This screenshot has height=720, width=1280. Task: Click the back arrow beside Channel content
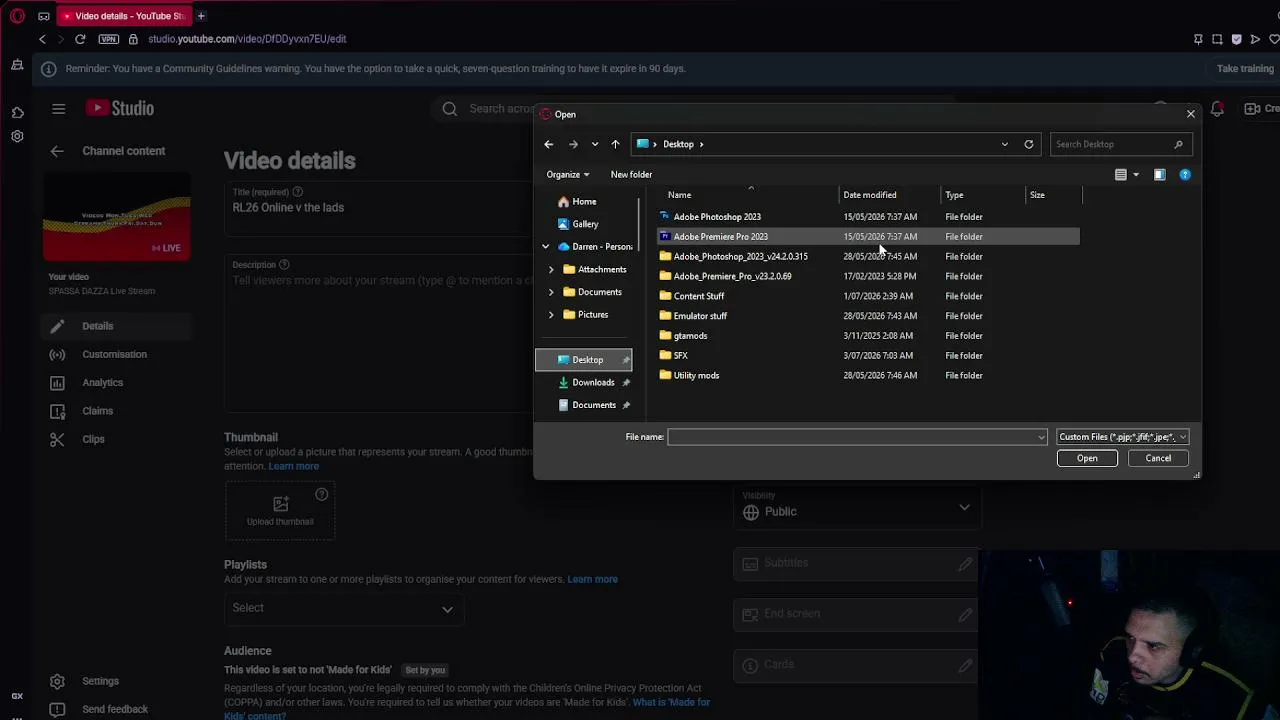pos(57,151)
